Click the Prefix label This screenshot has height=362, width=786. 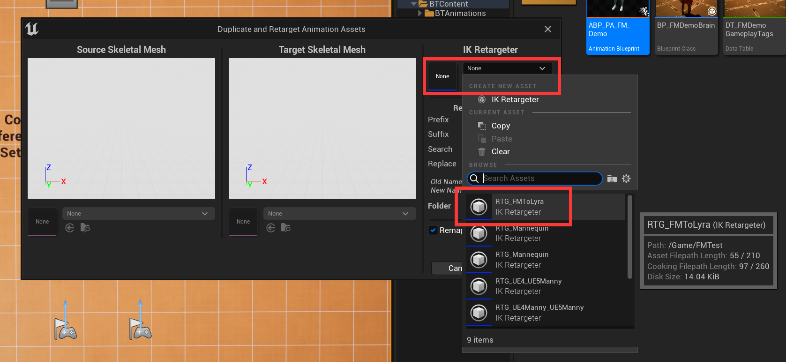tap(438, 120)
